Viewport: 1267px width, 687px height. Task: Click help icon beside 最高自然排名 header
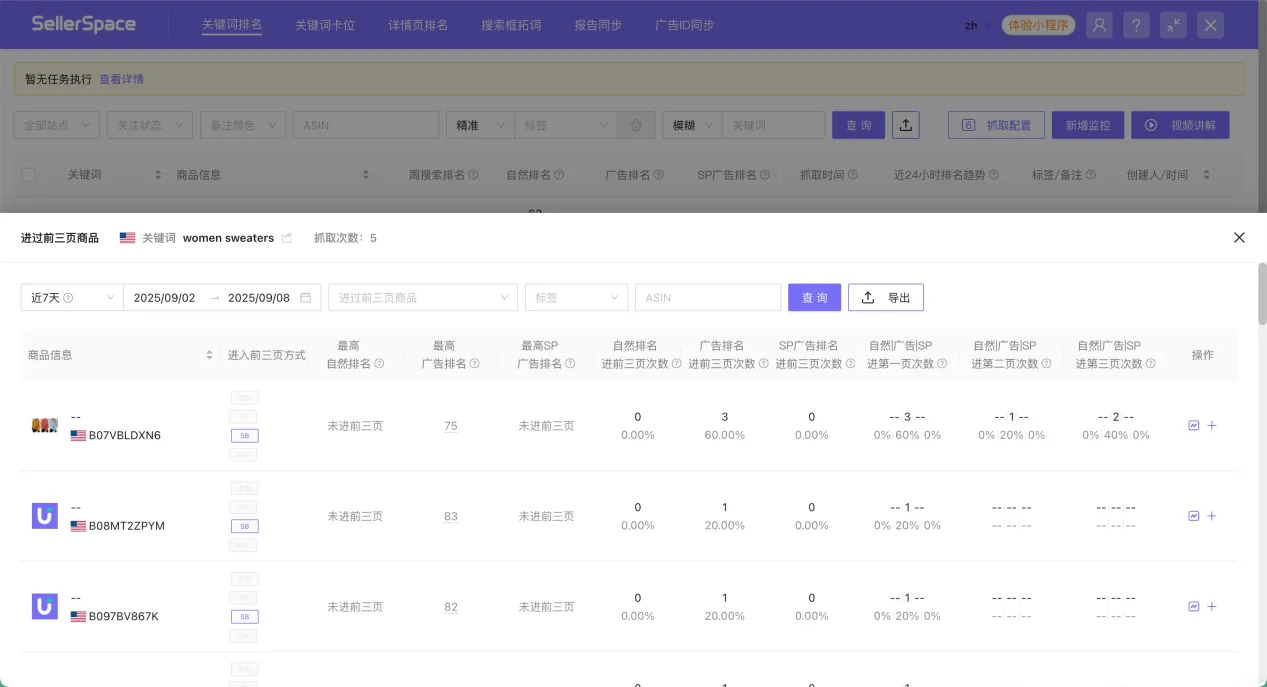pos(379,364)
